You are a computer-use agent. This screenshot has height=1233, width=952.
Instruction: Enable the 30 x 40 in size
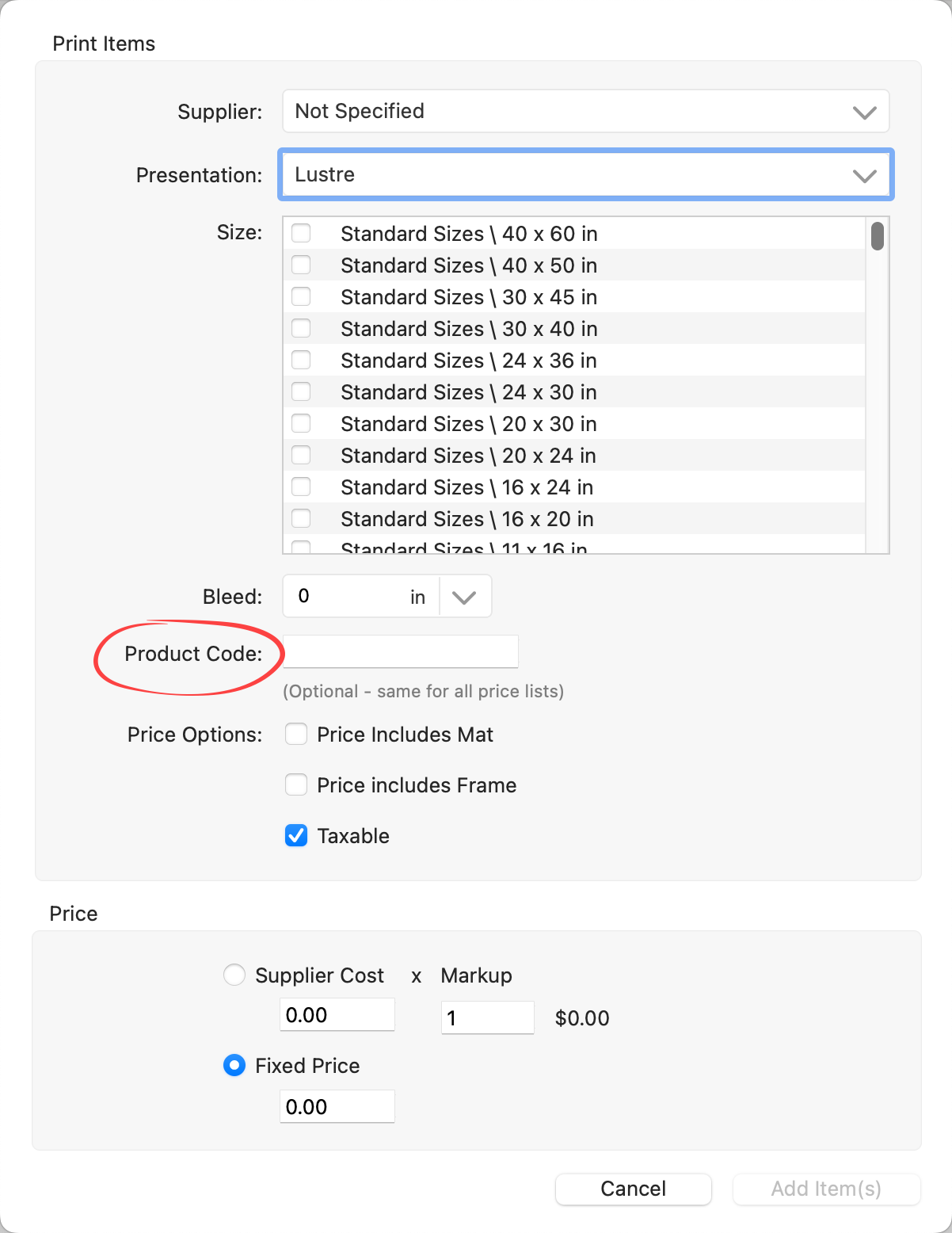pos(301,328)
